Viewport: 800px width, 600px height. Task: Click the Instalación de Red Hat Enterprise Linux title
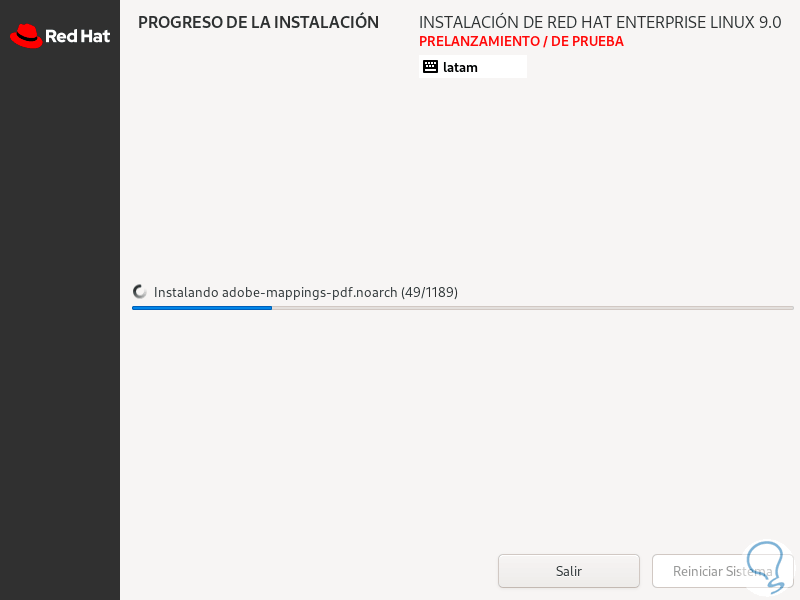coord(600,22)
